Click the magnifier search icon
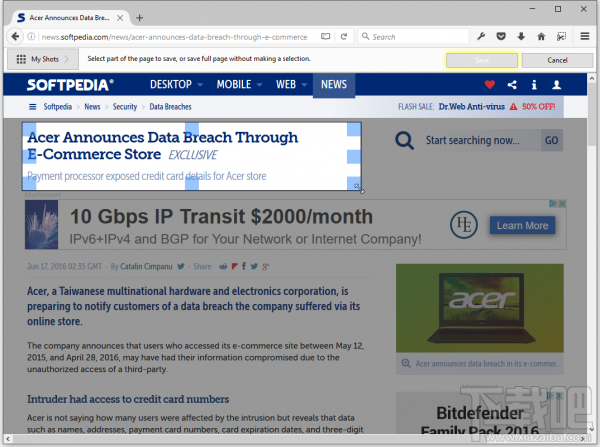Screen dimensions: 600x447 click(404, 140)
